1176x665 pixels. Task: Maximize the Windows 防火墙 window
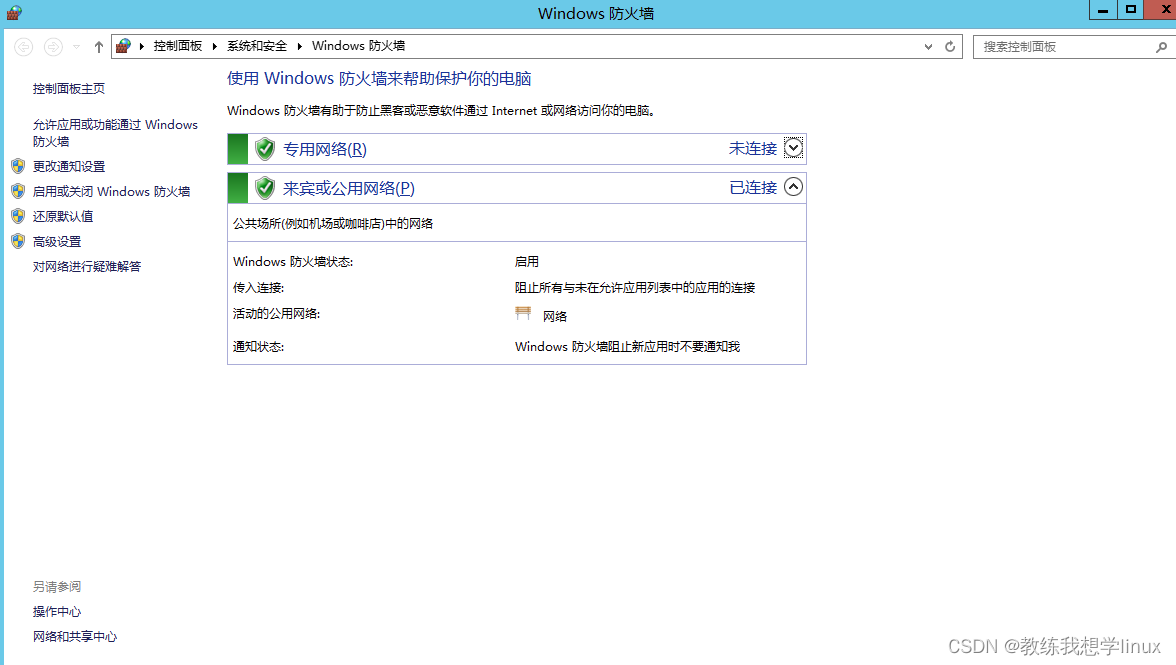(1130, 10)
